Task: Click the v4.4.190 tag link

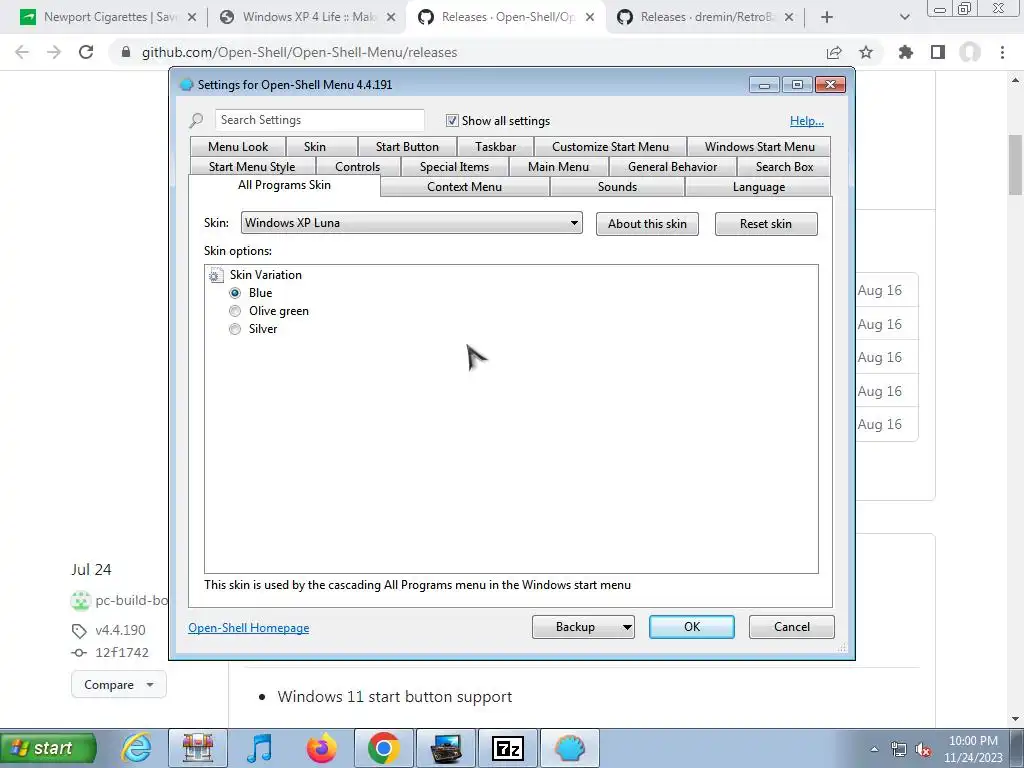Action: [x=120, y=630]
